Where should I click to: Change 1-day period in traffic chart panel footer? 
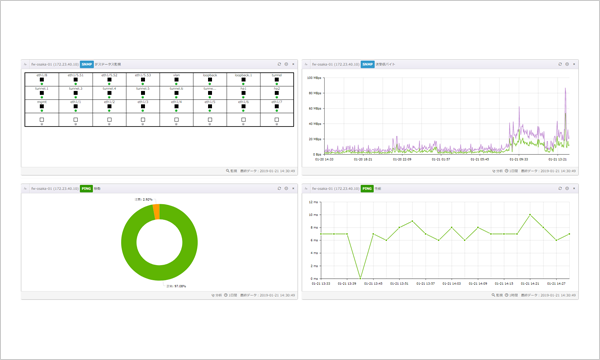click(x=511, y=171)
